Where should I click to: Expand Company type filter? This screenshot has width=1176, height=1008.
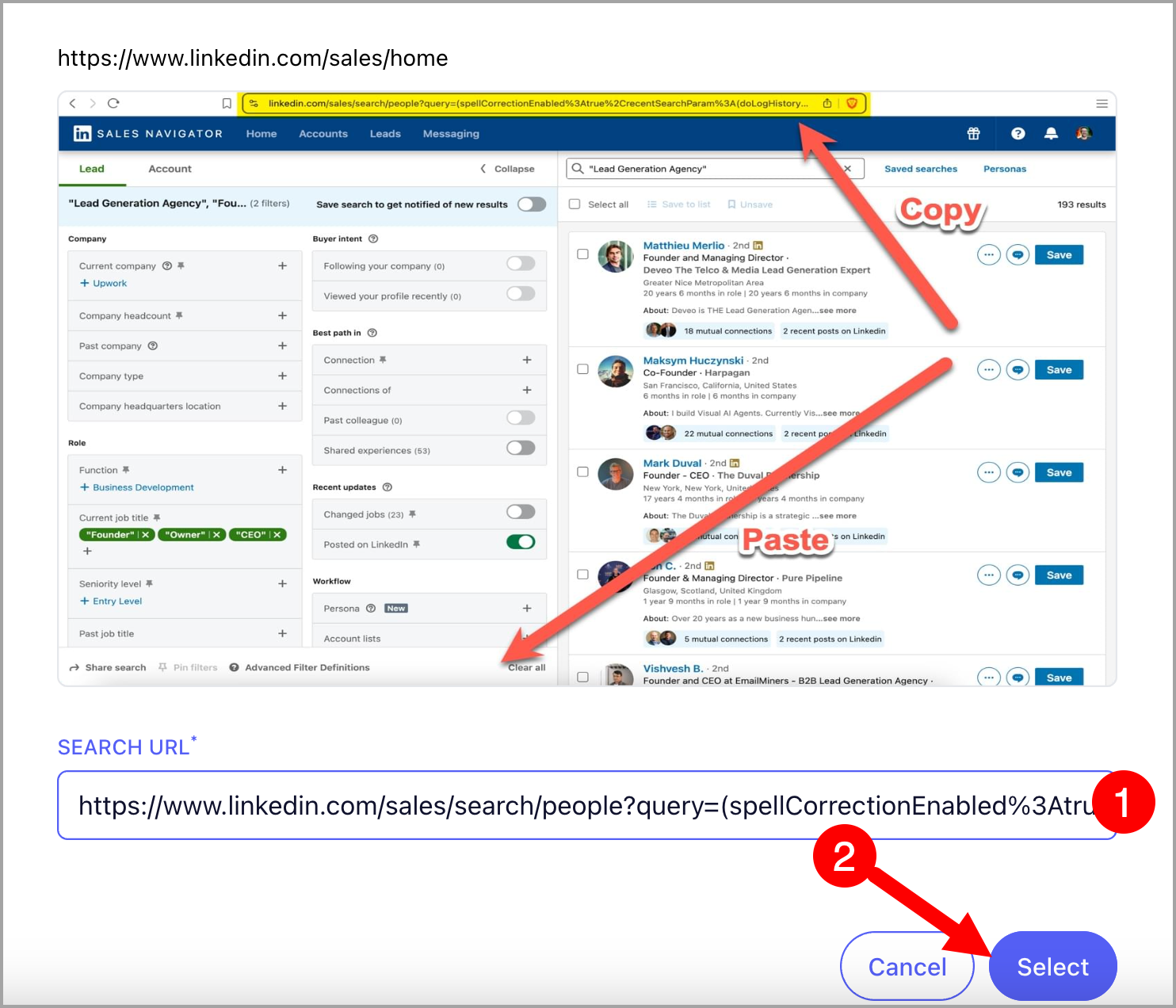pos(282,376)
